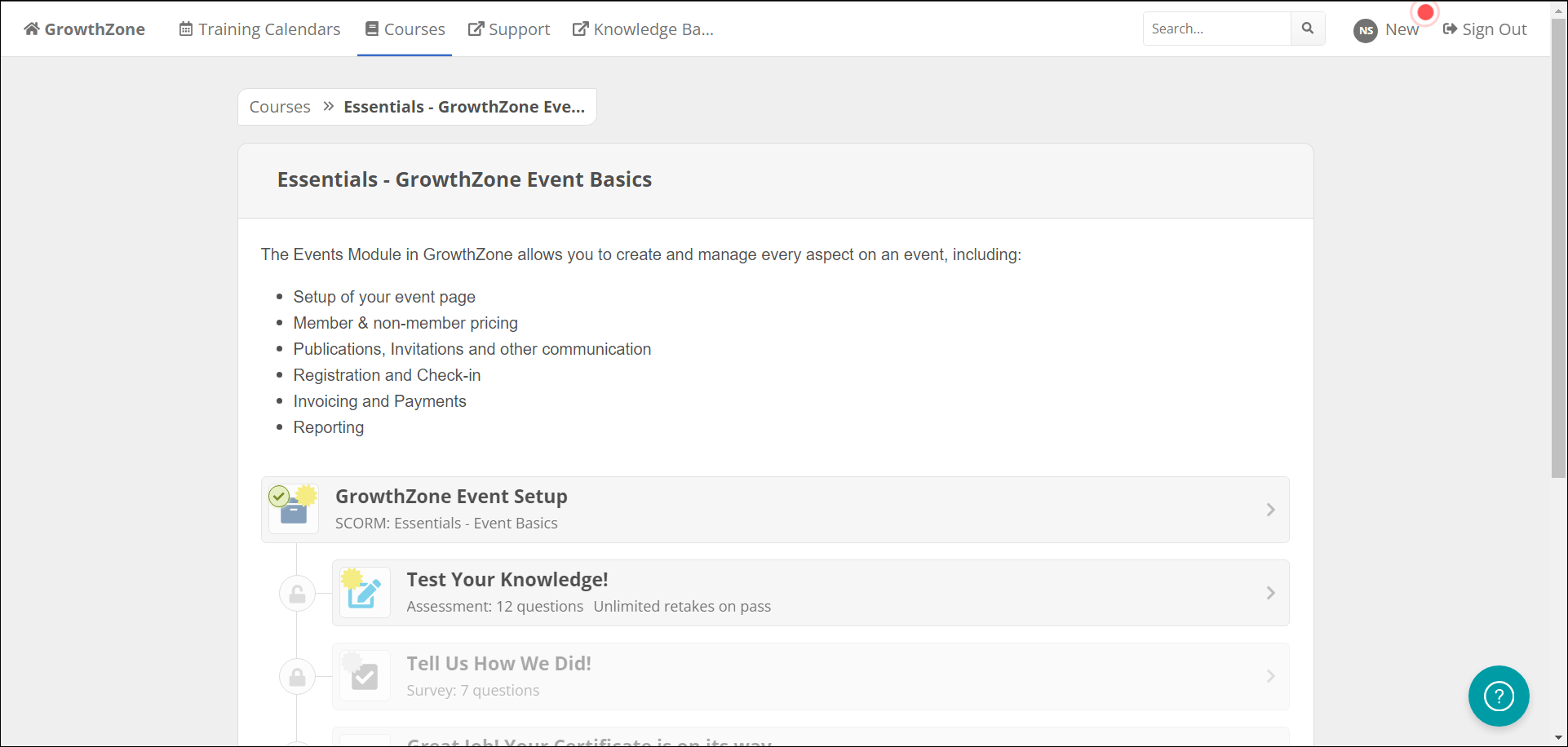The image size is (1568, 747).
Task: Click the 'Publications, Invitations and other communication' bullet
Action: tap(472, 349)
